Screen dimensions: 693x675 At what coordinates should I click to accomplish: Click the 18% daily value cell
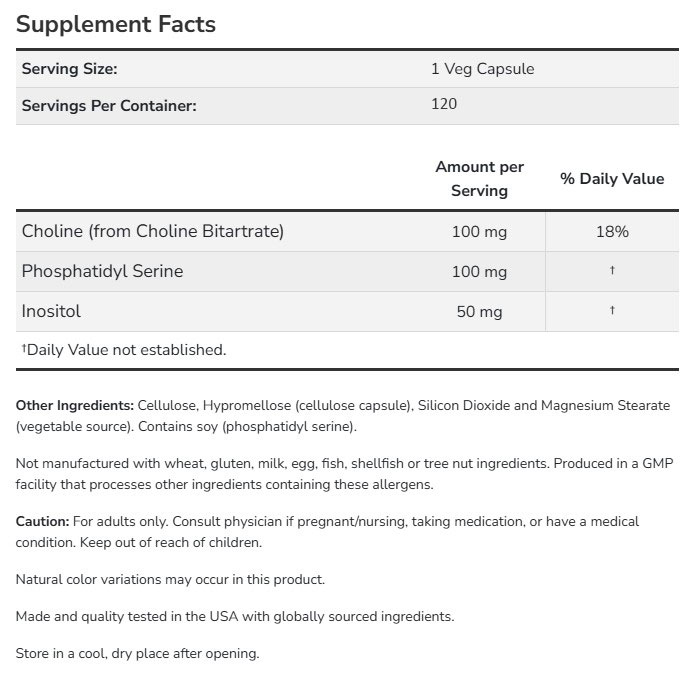tap(611, 231)
